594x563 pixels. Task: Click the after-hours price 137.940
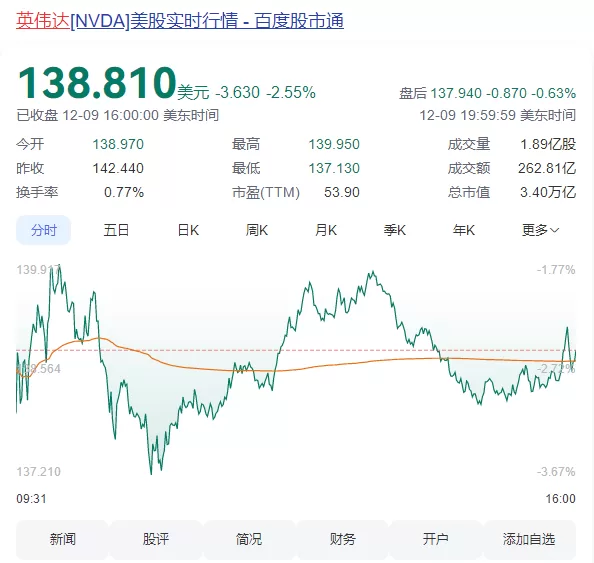coord(456,93)
